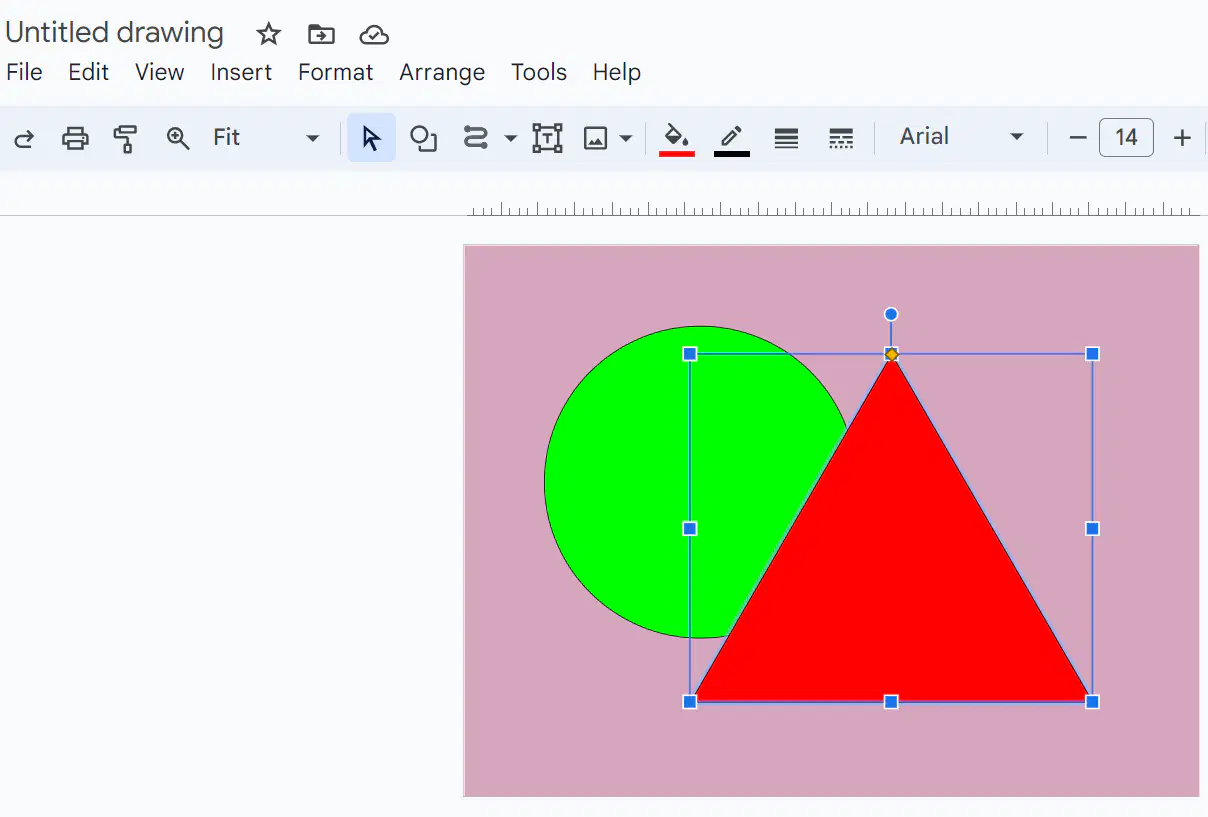Viewport: 1208px width, 817px height.
Task: Open the View menu
Action: (x=160, y=72)
